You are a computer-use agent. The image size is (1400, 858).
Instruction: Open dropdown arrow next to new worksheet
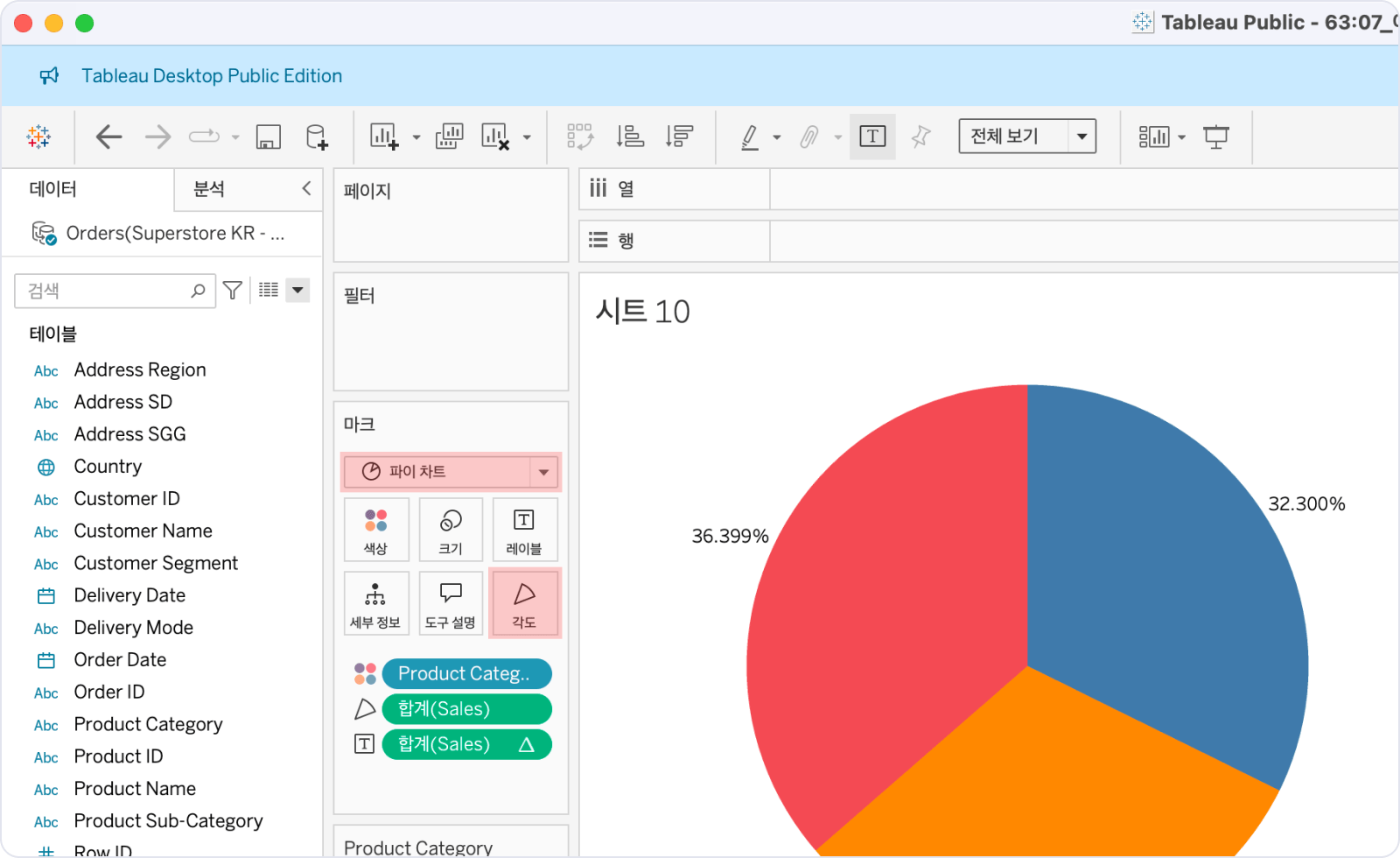pyautogui.click(x=416, y=137)
